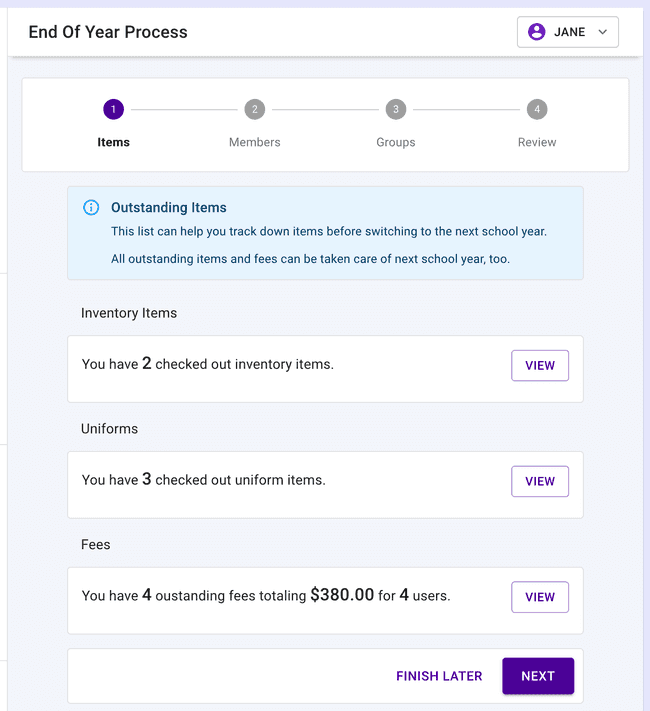Switch to the Groups step label
This screenshot has width=650, height=711.
coord(396,142)
